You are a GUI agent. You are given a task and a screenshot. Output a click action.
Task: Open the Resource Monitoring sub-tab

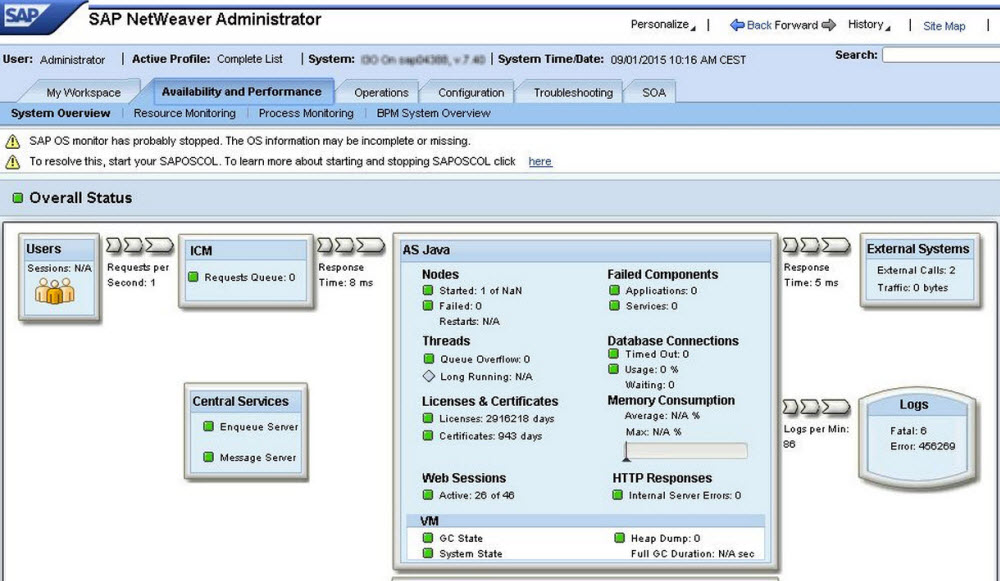pos(184,113)
